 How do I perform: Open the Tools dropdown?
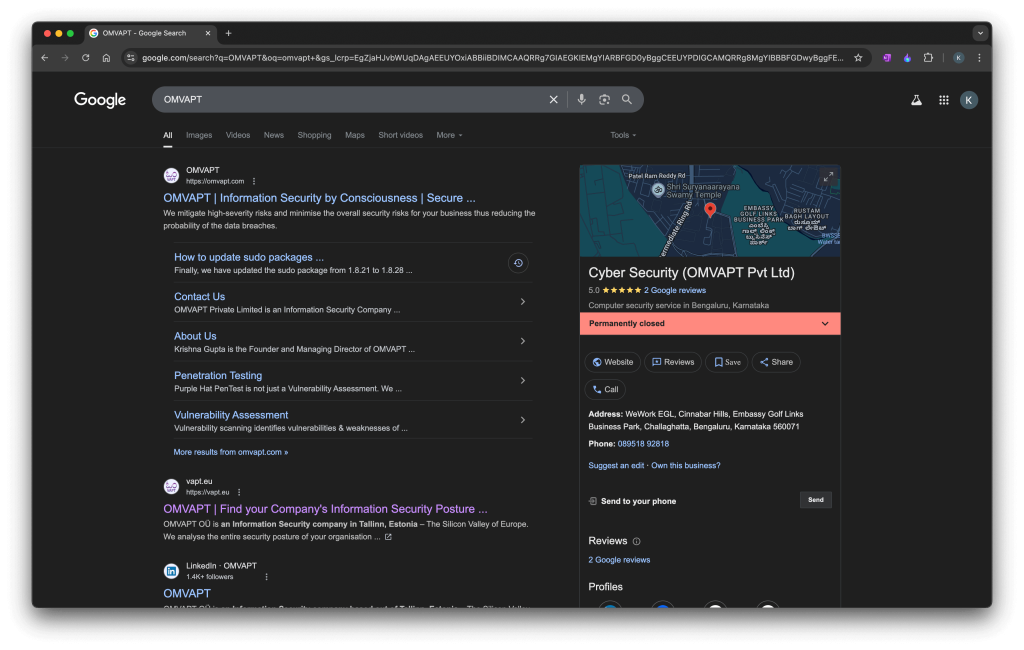623,135
